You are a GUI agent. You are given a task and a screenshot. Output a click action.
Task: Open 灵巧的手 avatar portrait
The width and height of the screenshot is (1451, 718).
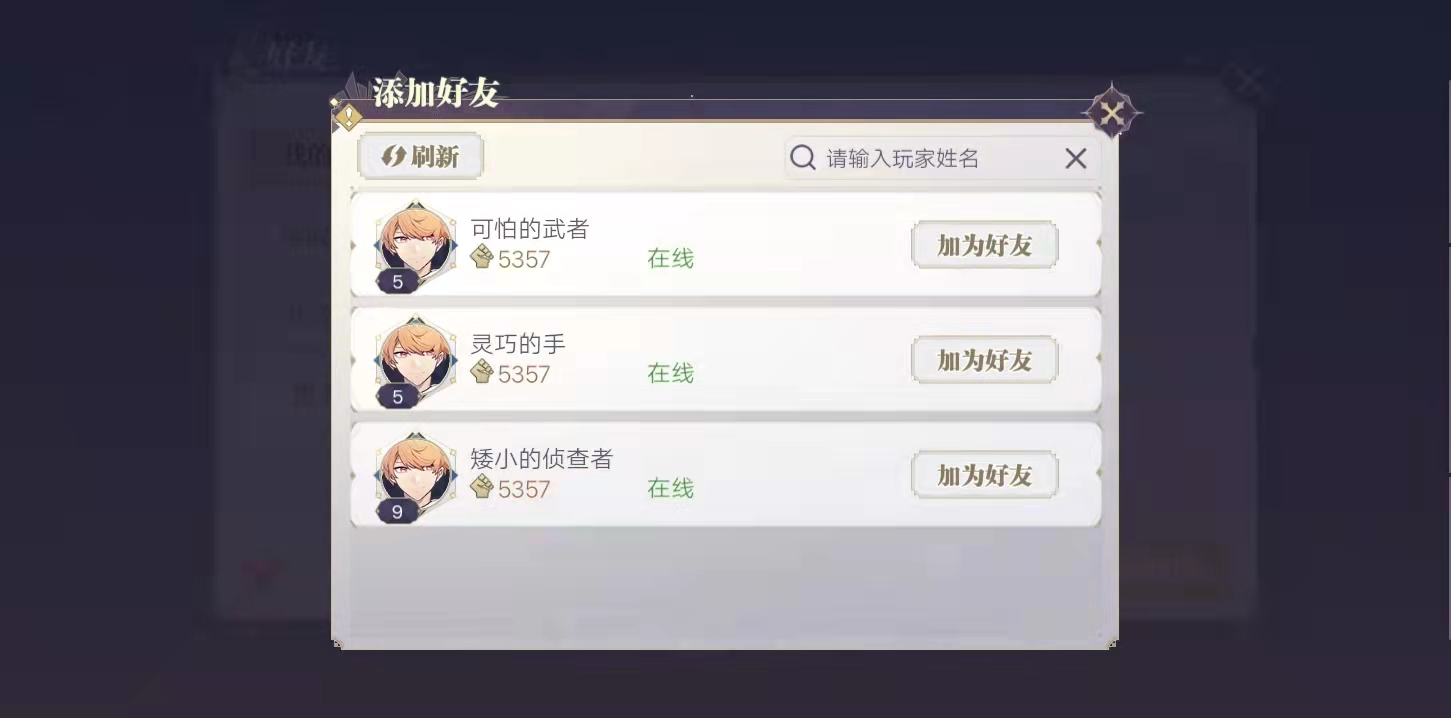415,360
